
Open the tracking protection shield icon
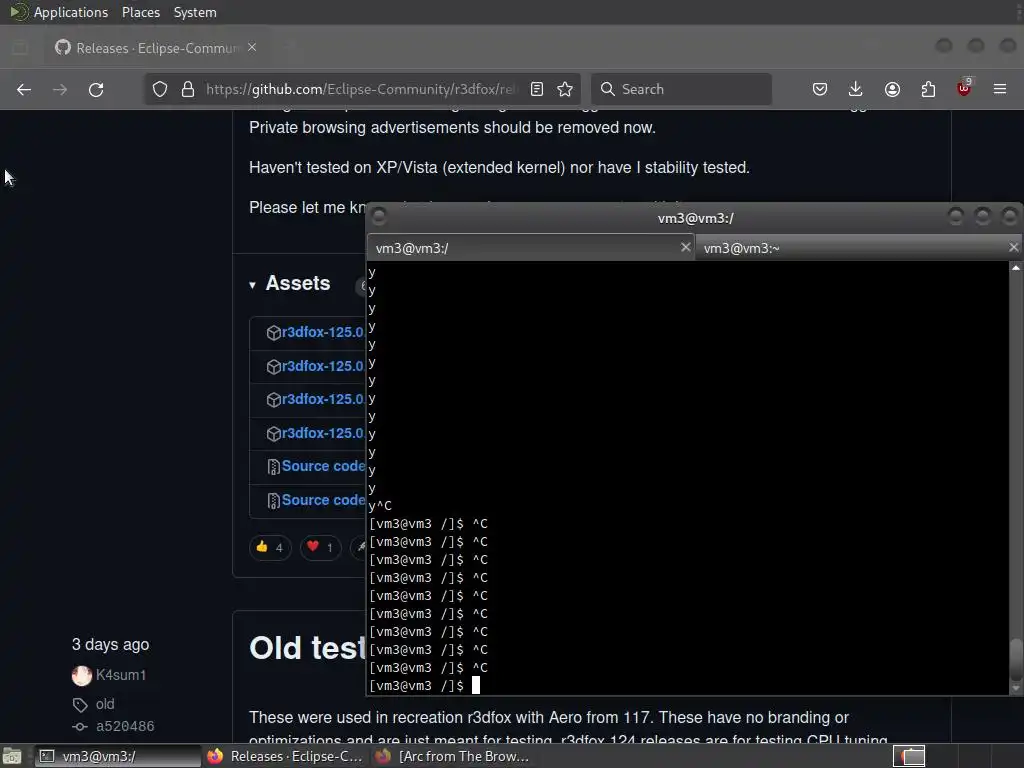[x=160, y=89]
